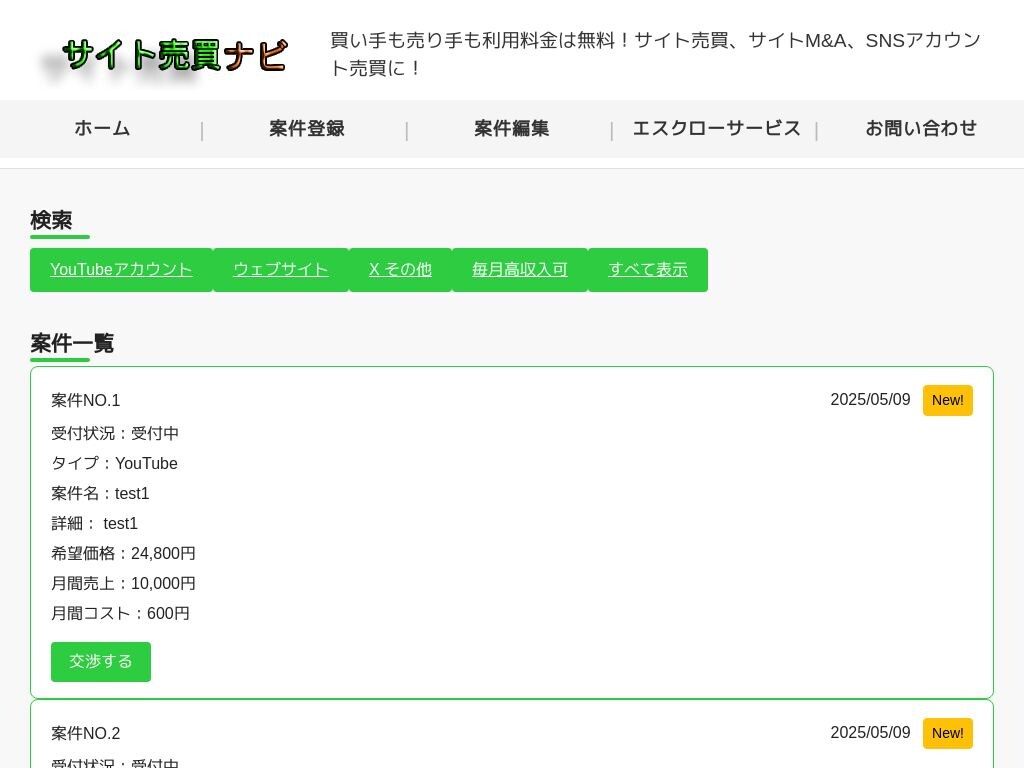The height and width of the screenshot is (768, 1024).
Task: Click すべて表示 to show all
Action: [648, 270]
